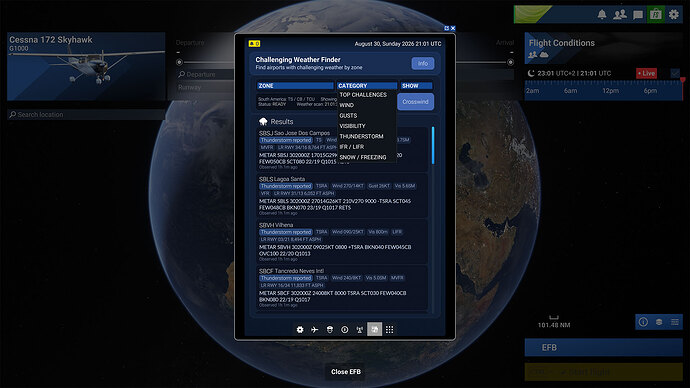690x388 pixels.
Task: Select the highlighted weather finder toolbar icon
Action: click(374, 329)
